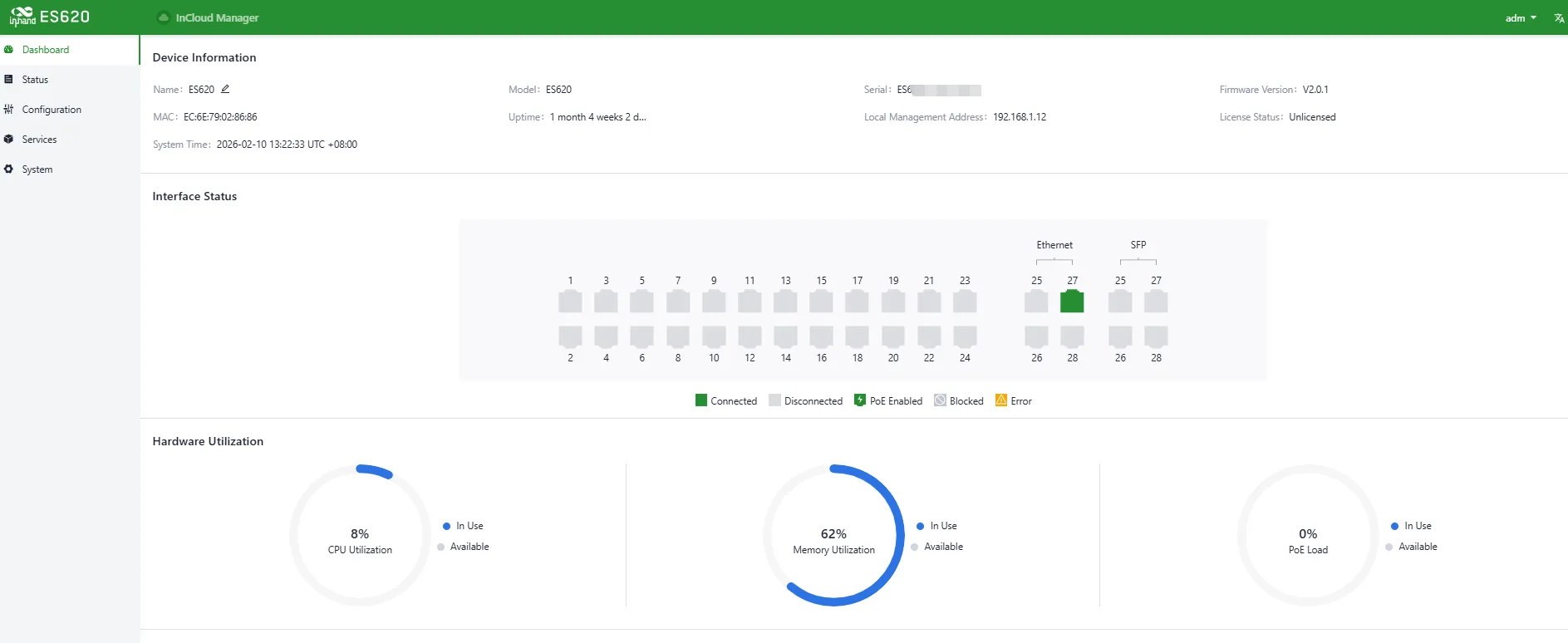The image size is (1568, 643).
Task: Click the system time value 2026-02-10
Action: (x=287, y=145)
